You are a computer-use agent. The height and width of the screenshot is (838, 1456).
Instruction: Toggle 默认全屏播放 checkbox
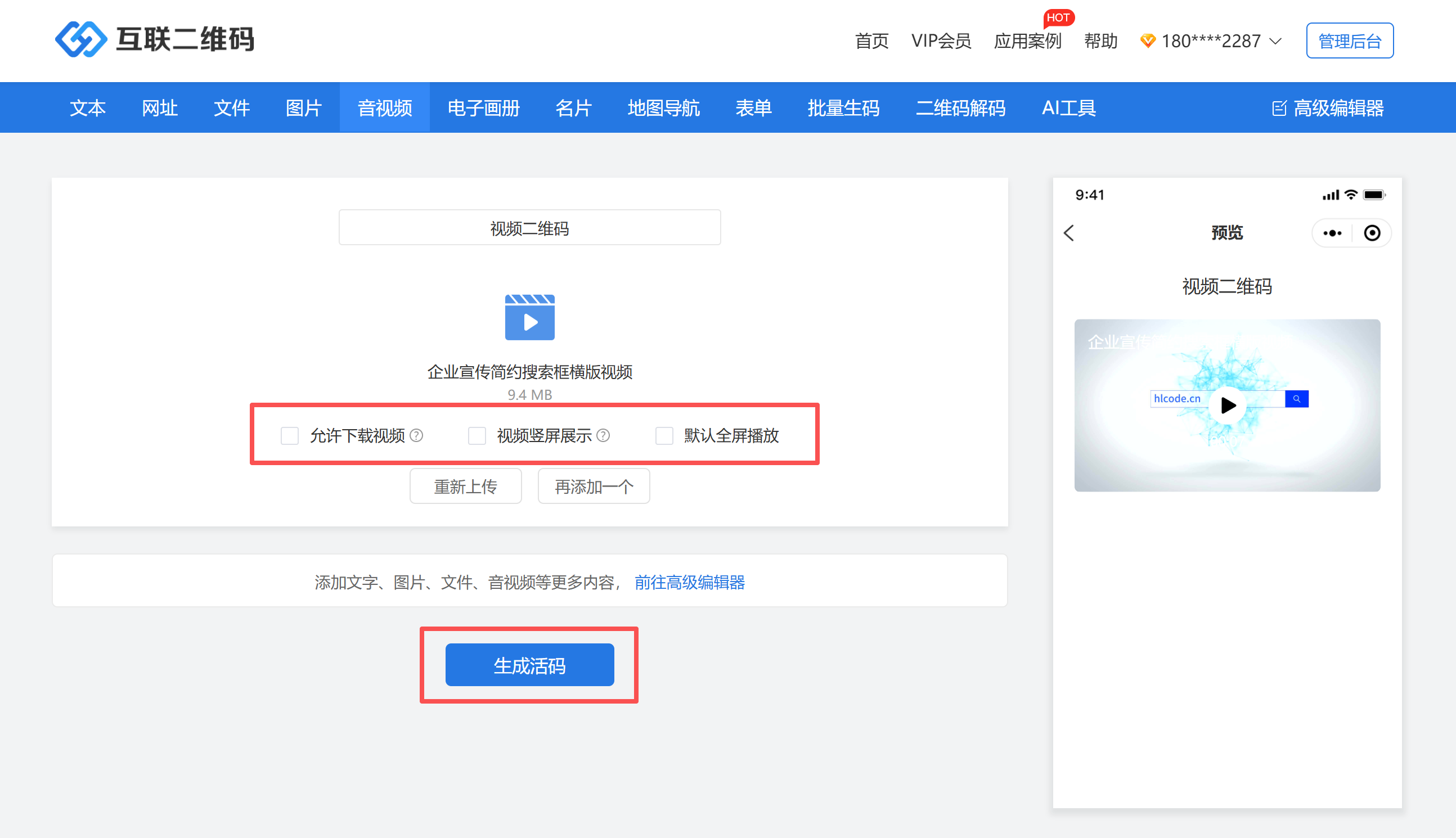[x=664, y=436]
